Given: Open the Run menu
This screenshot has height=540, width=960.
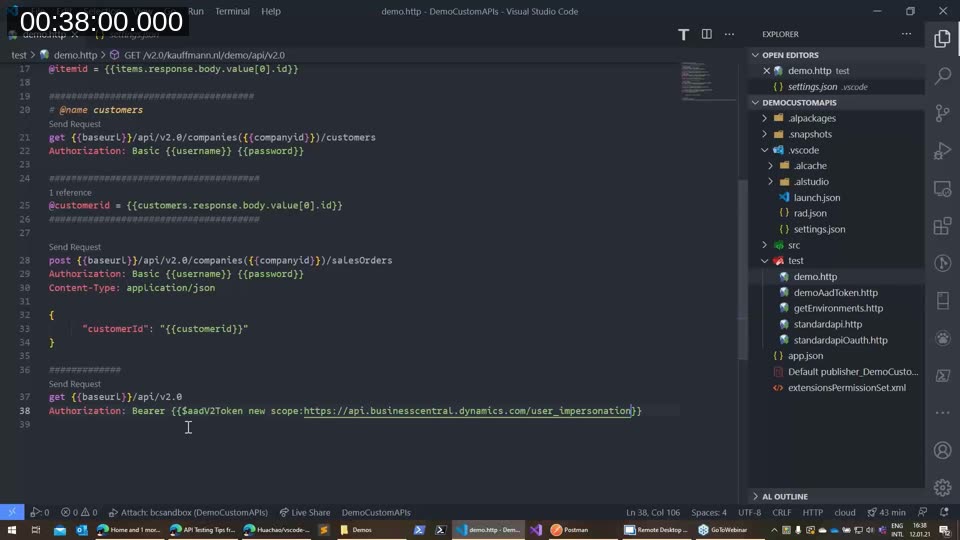Looking at the screenshot, I should point(196,11).
